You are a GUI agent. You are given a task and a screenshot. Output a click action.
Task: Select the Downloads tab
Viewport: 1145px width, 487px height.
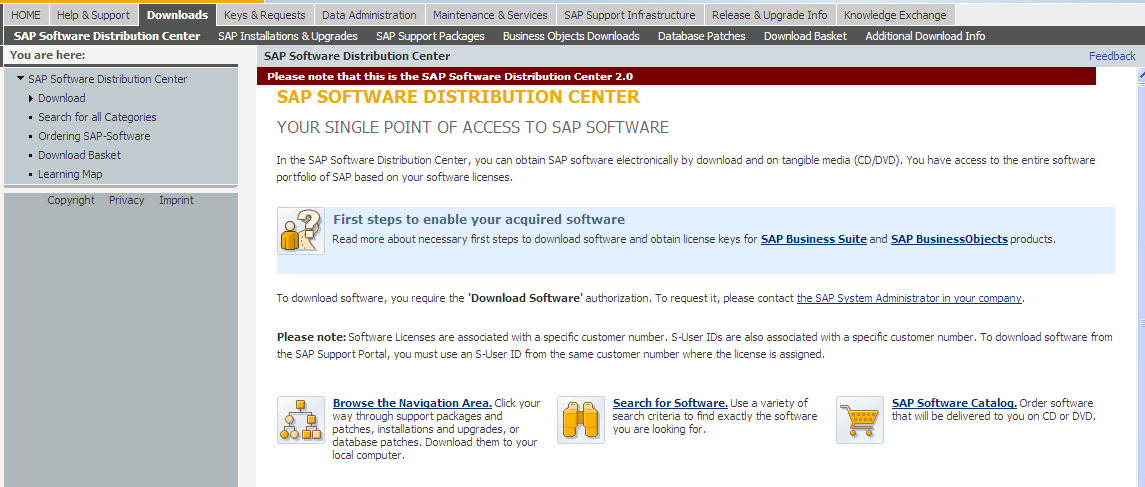pyautogui.click(x=177, y=15)
